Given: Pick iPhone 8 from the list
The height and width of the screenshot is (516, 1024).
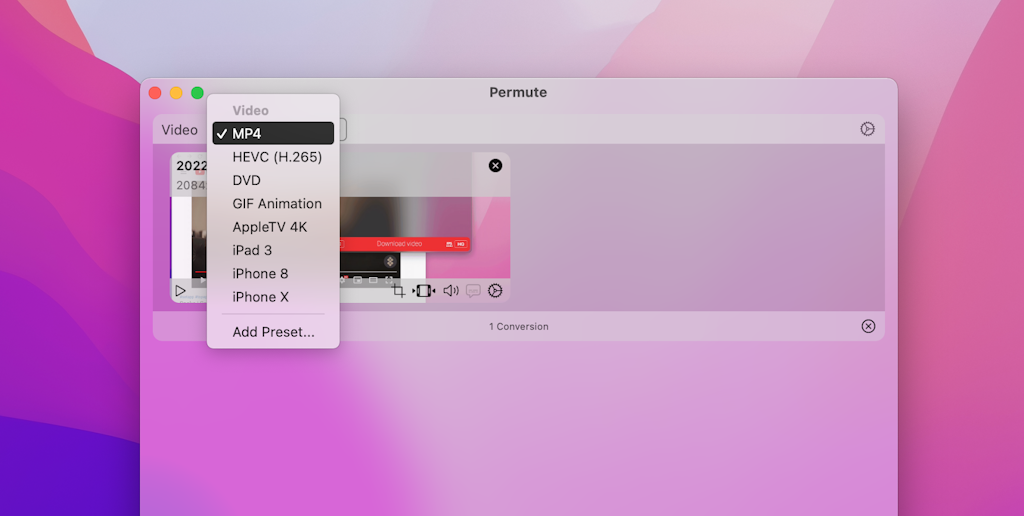Looking at the screenshot, I should (273, 274).
